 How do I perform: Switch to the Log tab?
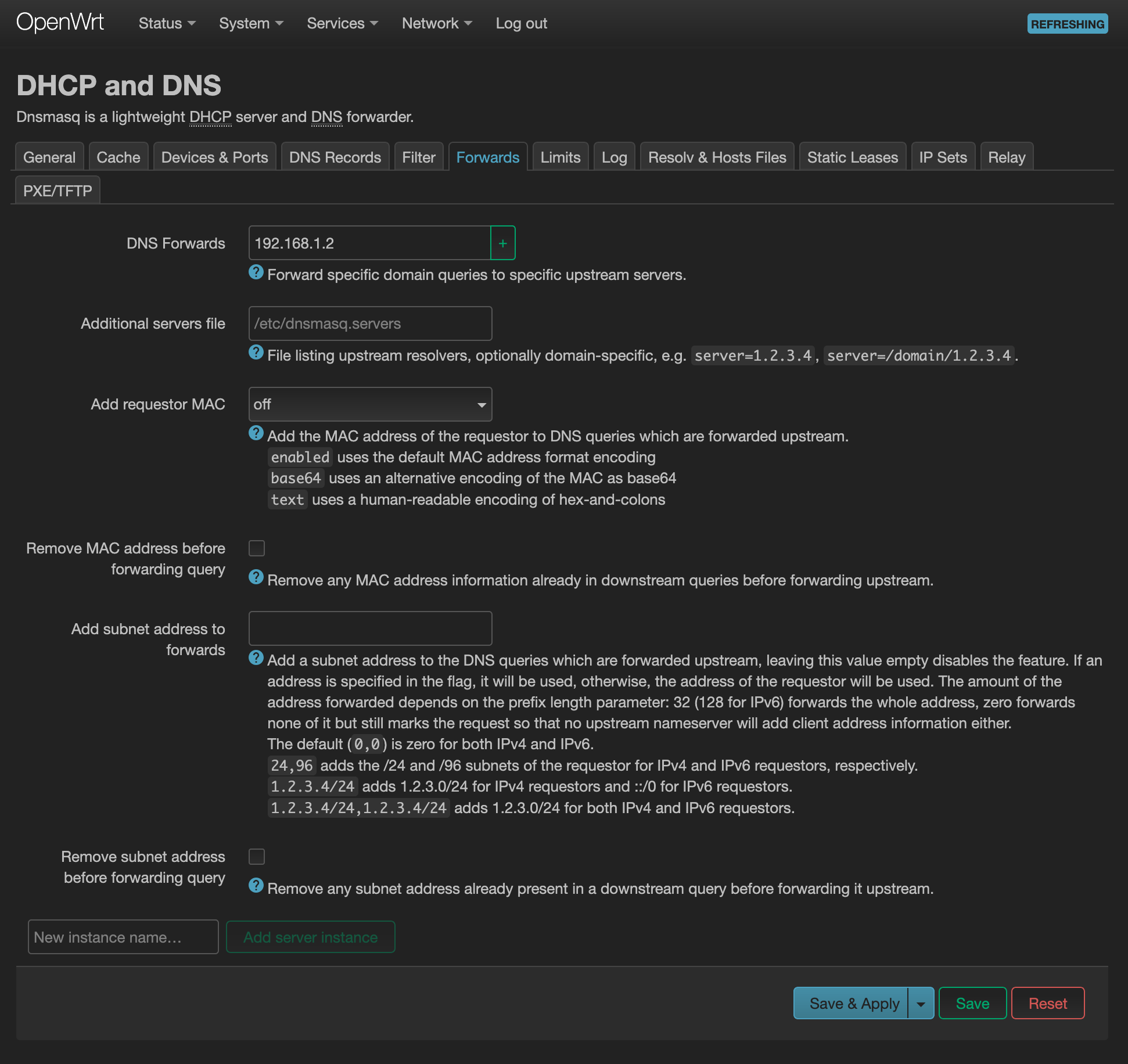[615, 157]
